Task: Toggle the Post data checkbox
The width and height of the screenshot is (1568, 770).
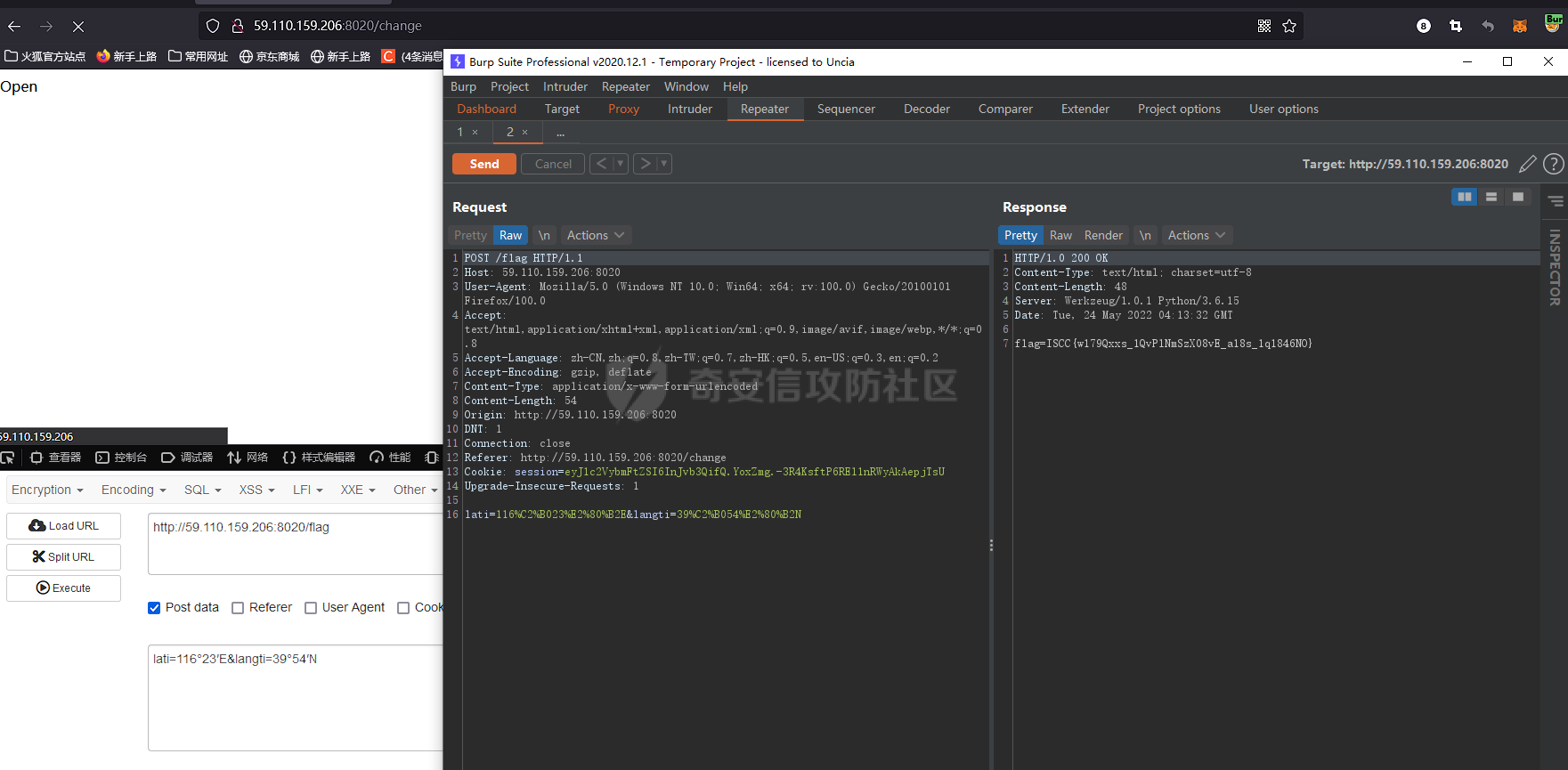Action: coord(154,608)
